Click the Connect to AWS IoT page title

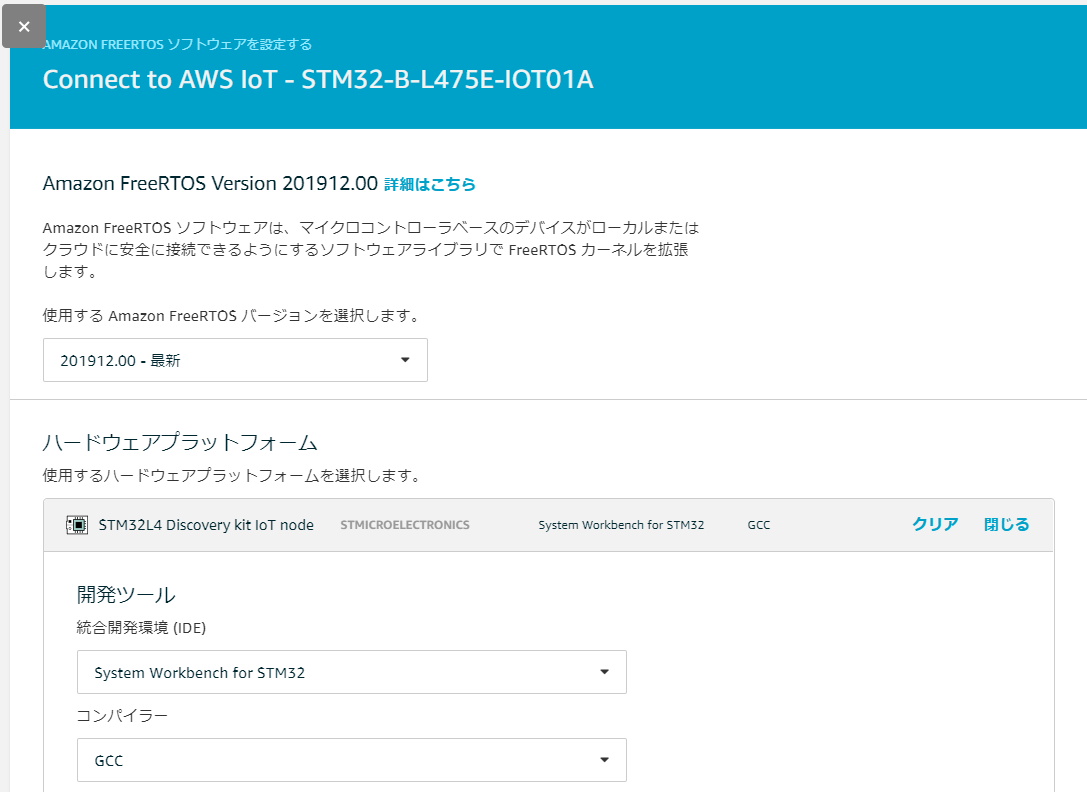coord(318,79)
